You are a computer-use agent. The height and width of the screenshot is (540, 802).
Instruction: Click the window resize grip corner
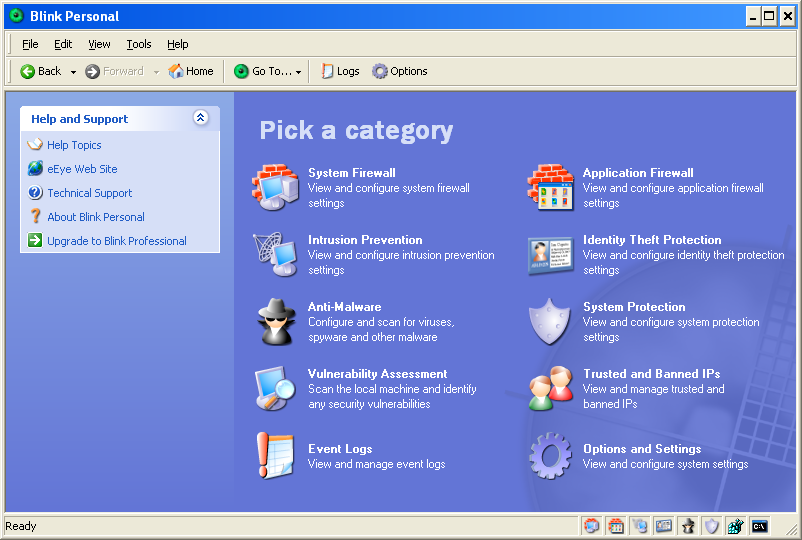[791, 529]
